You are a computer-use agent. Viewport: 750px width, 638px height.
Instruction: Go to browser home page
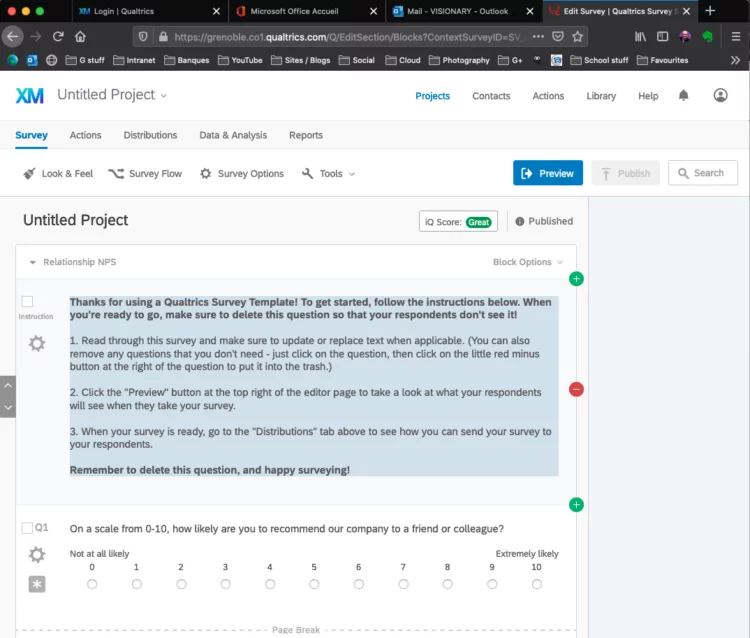tap(80, 36)
